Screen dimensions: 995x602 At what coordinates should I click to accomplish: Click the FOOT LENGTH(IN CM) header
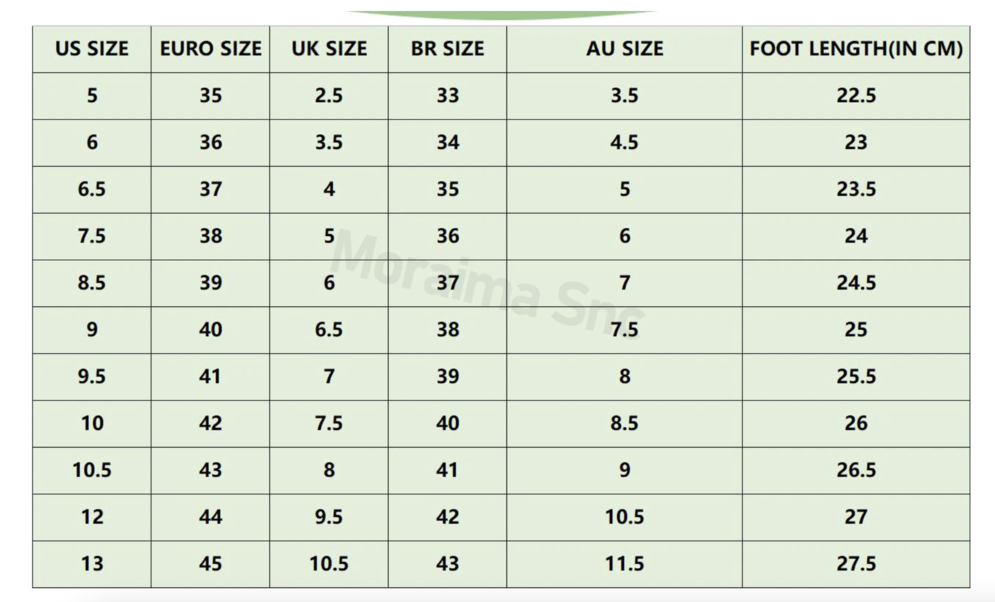pos(856,49)
